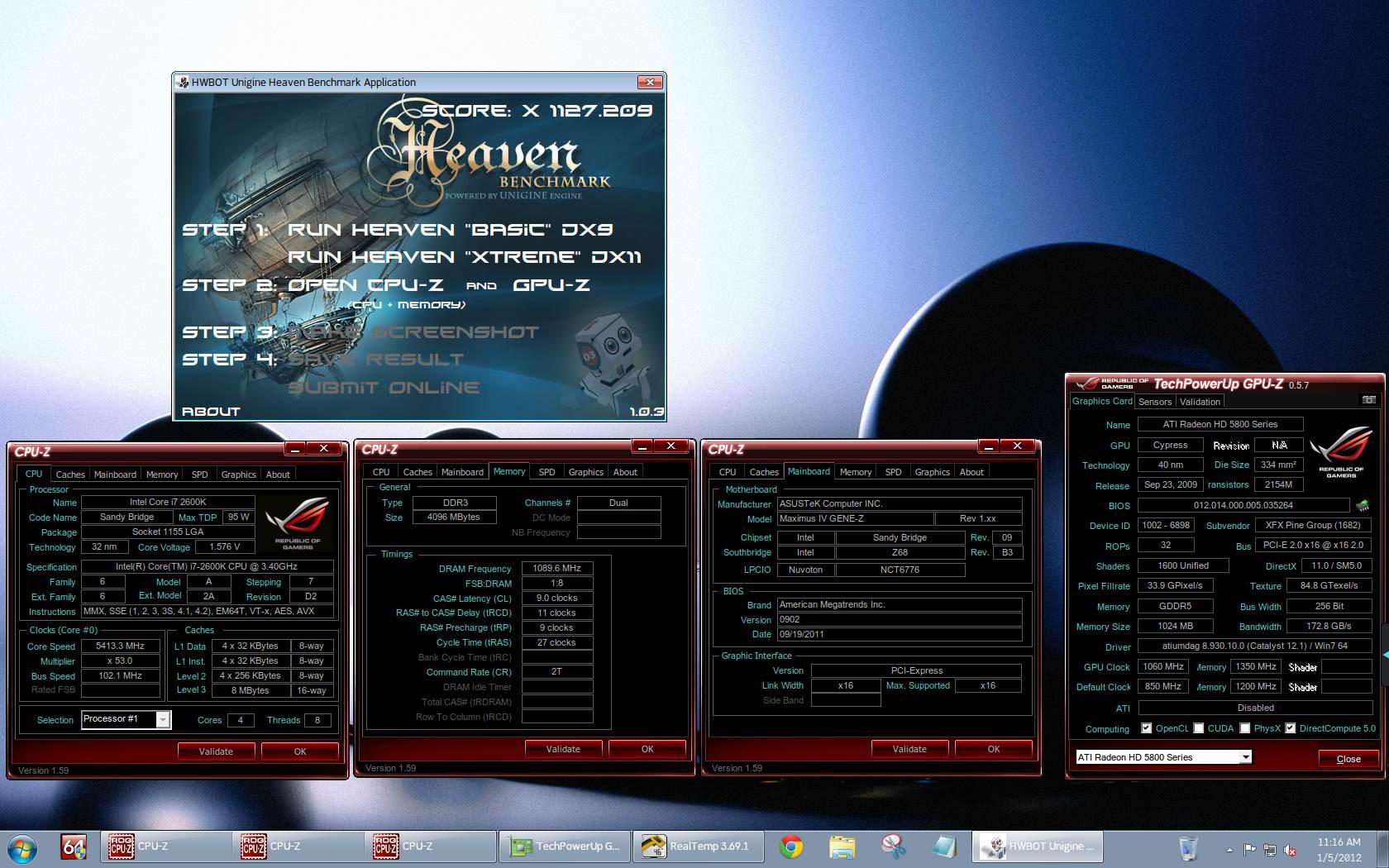Click the HWBOT window title bar icon
This screenshot has width=1389, height=868.
(183, 82)
